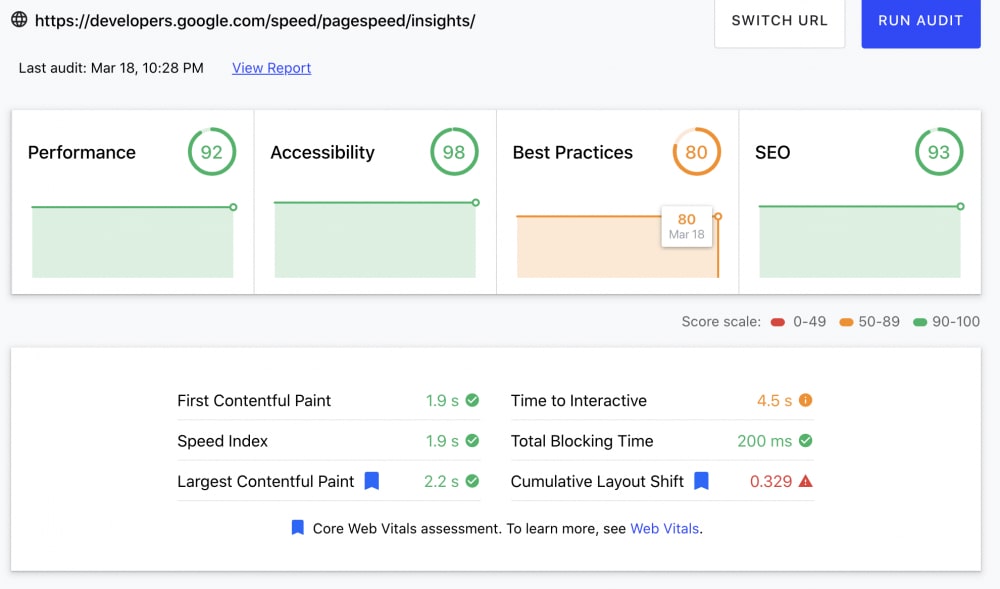The width and height of the screenshot is (1000, 589).
Task: Click the red Cumulative Layout Shift warning icon
Action: click(806, 481)
